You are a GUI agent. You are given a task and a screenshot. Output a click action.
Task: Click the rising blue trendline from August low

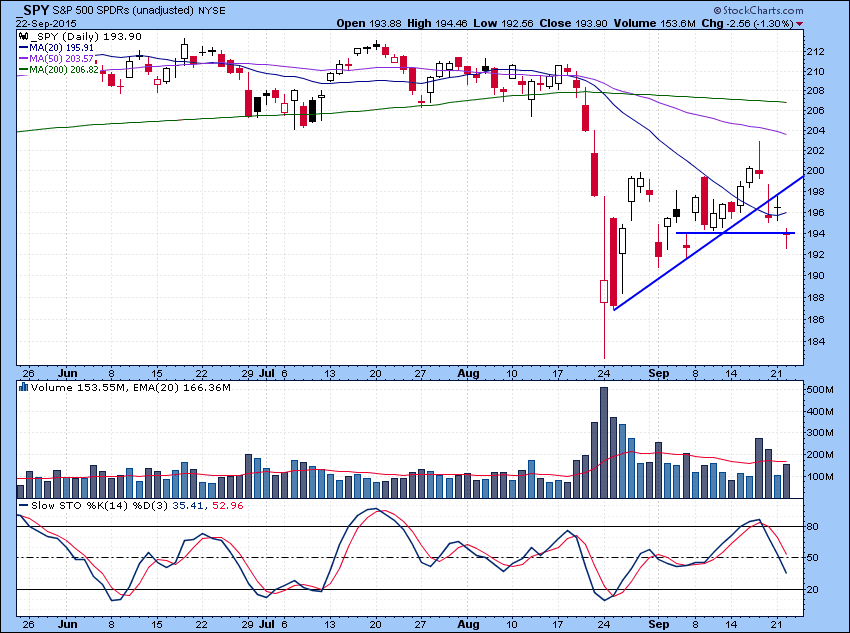[x=708, y=243]
